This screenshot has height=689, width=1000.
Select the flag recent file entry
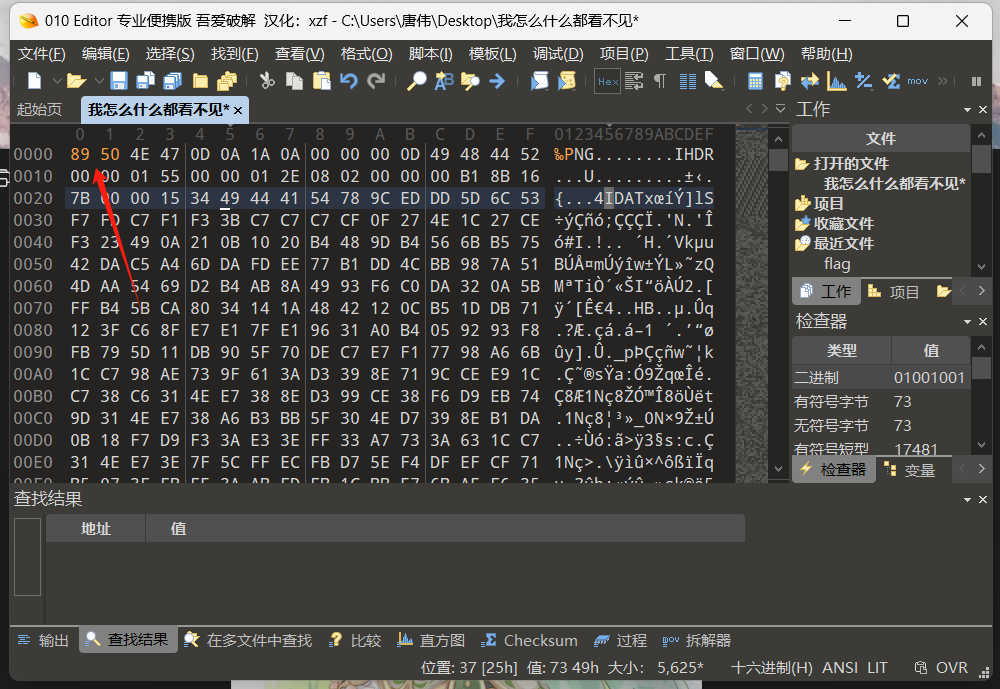pyautogui.click(x=837, y=264)
